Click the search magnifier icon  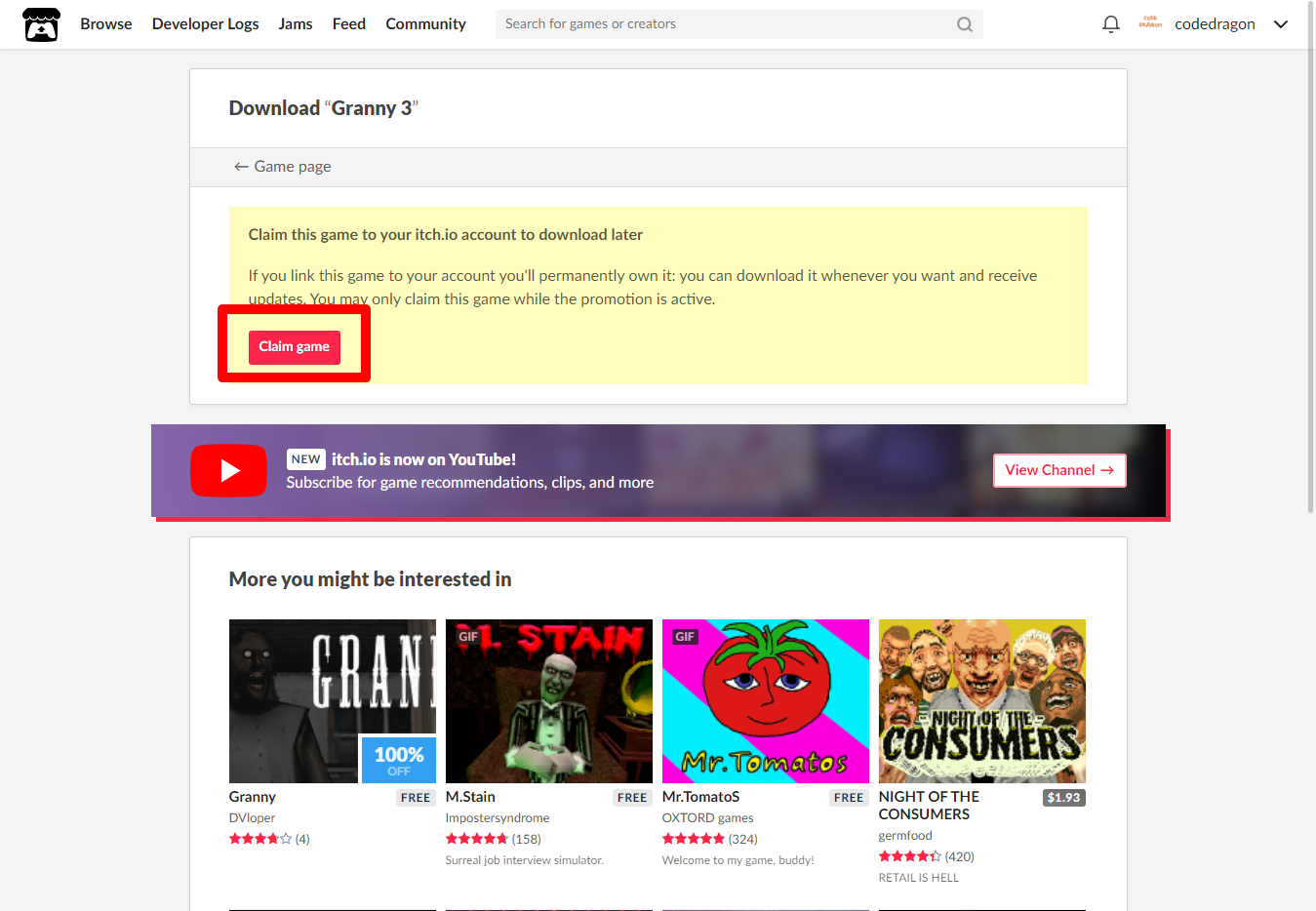pyautogui.click(x=964, y=24)
